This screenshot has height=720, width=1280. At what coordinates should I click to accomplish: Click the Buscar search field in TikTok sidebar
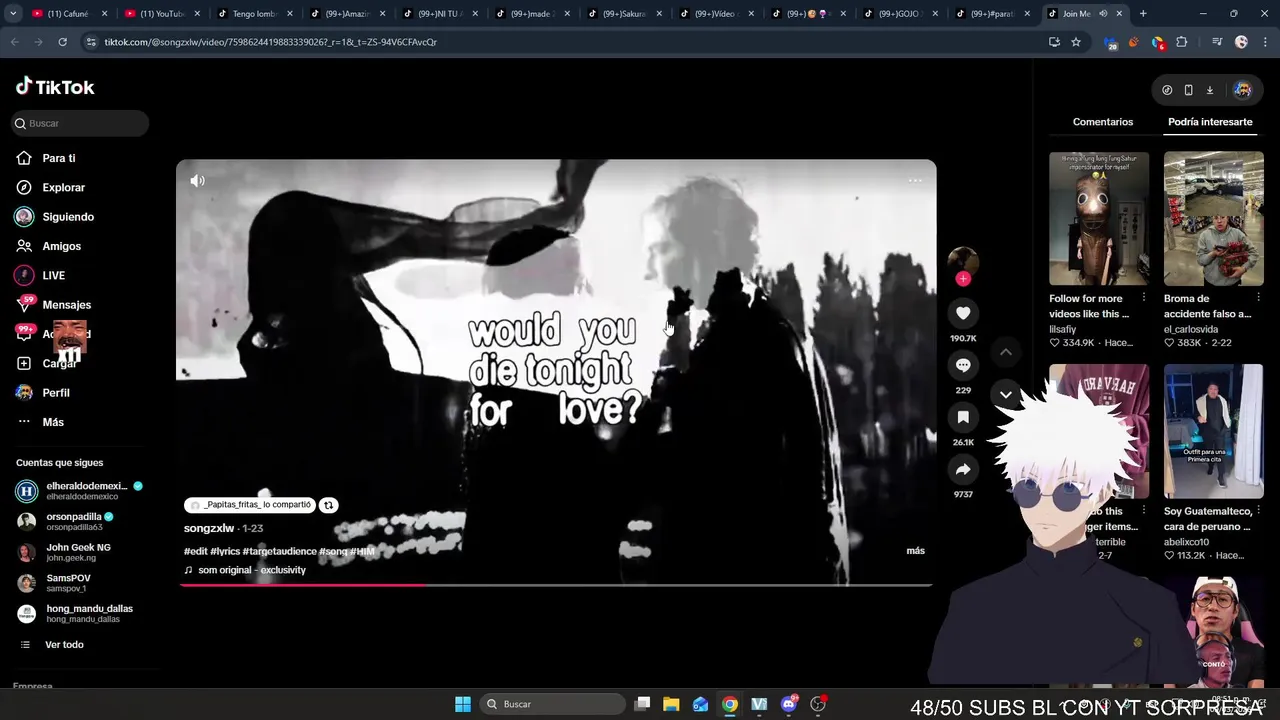point(80,123)
